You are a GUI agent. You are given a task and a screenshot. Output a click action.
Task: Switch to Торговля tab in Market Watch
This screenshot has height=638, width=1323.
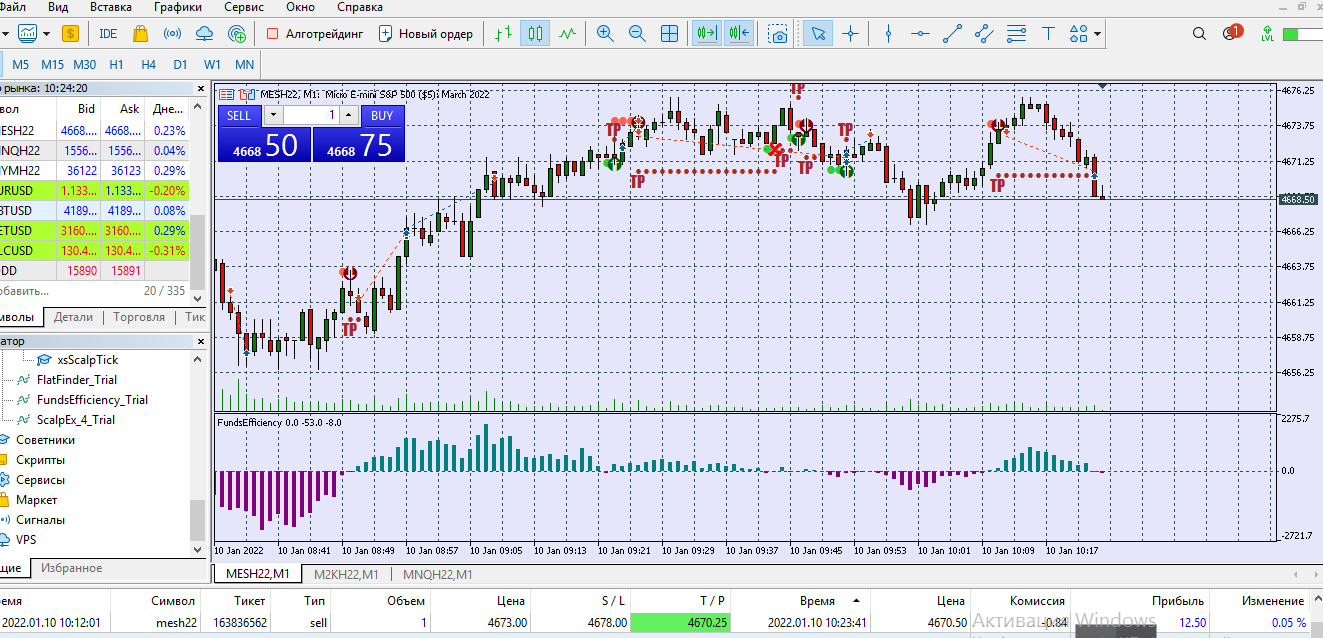coord(139,317)
